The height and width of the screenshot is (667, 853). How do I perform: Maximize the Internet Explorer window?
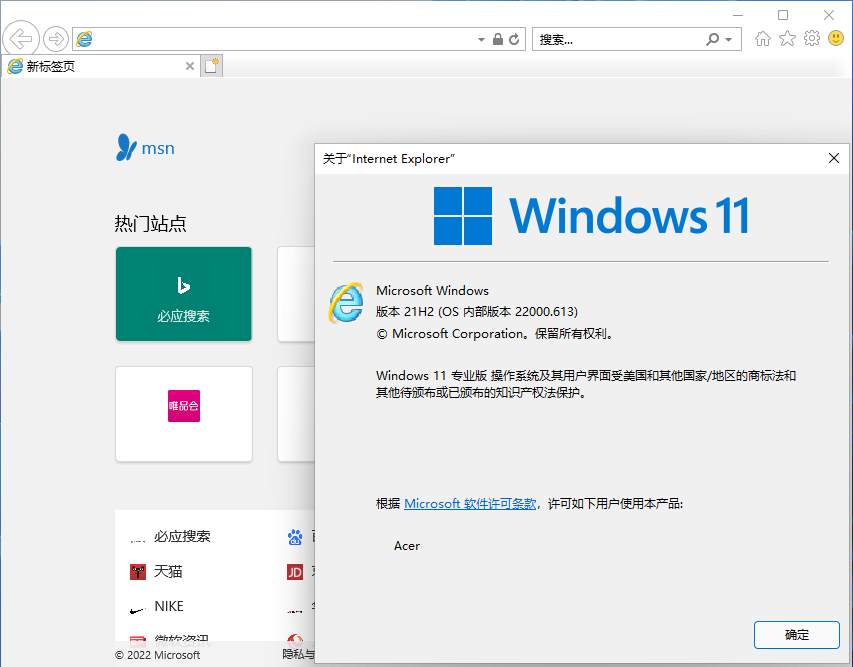coord(783,15)
